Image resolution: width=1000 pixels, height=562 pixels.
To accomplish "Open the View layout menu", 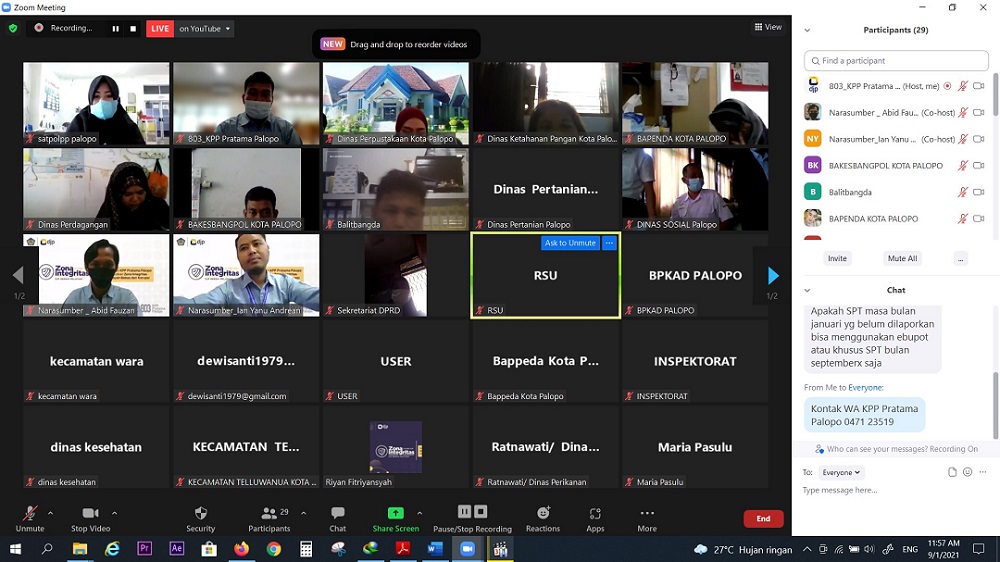I will point(768,27).
